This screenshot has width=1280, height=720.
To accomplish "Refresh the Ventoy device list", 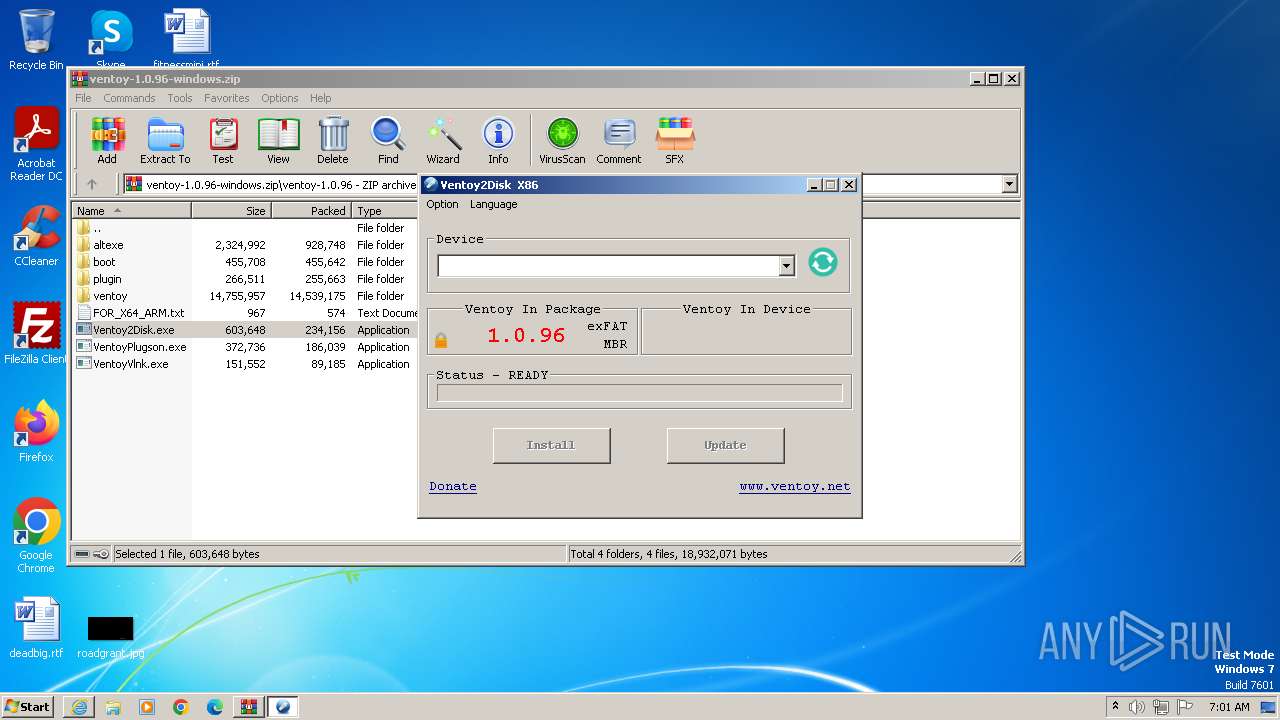I will tap(823, 262).
